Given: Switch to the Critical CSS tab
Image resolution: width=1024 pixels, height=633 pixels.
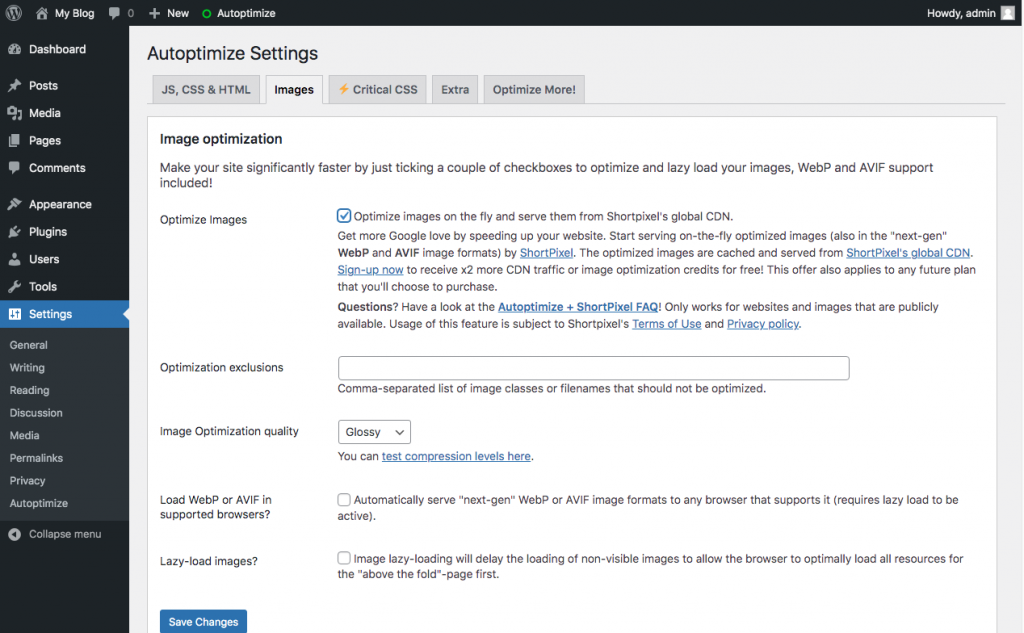Looking at the screenshot, I should (x=377, y=89).
